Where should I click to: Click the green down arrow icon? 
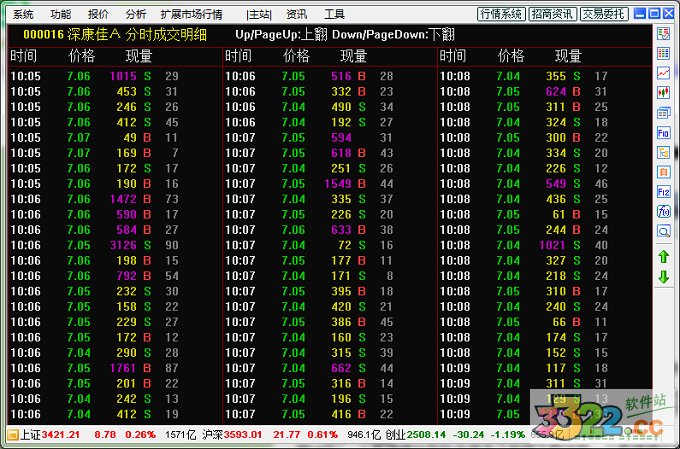(663, 277)
